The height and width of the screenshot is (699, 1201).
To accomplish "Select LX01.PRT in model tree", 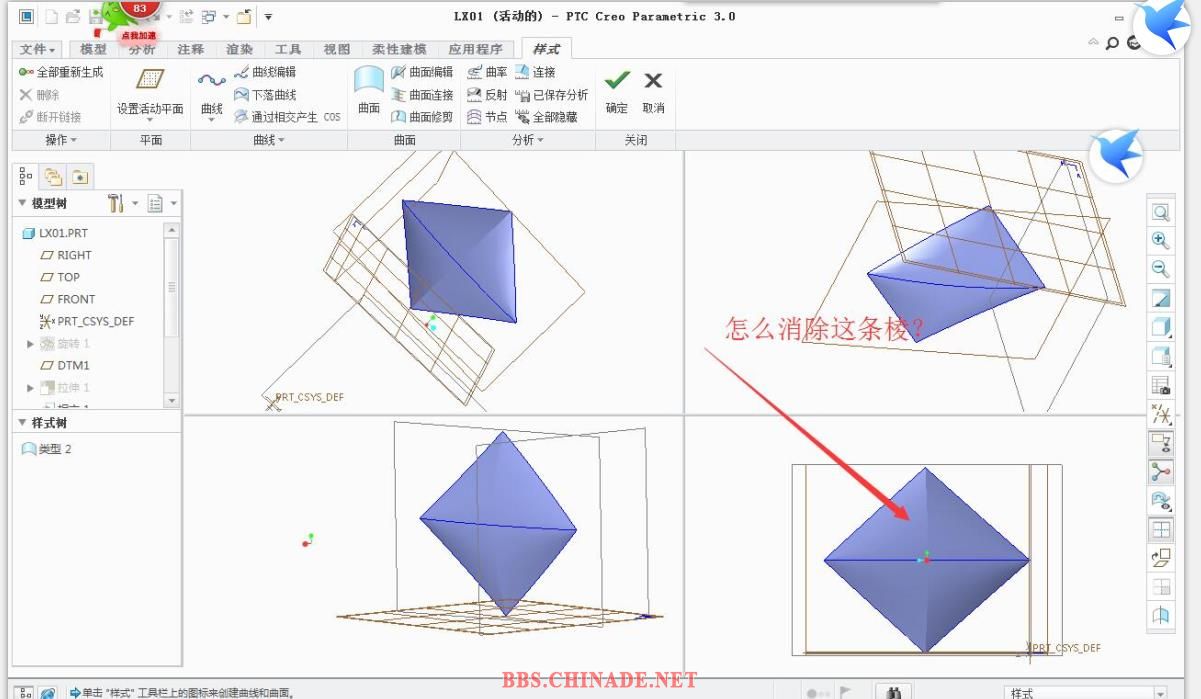I will click(x=55, y=233).
